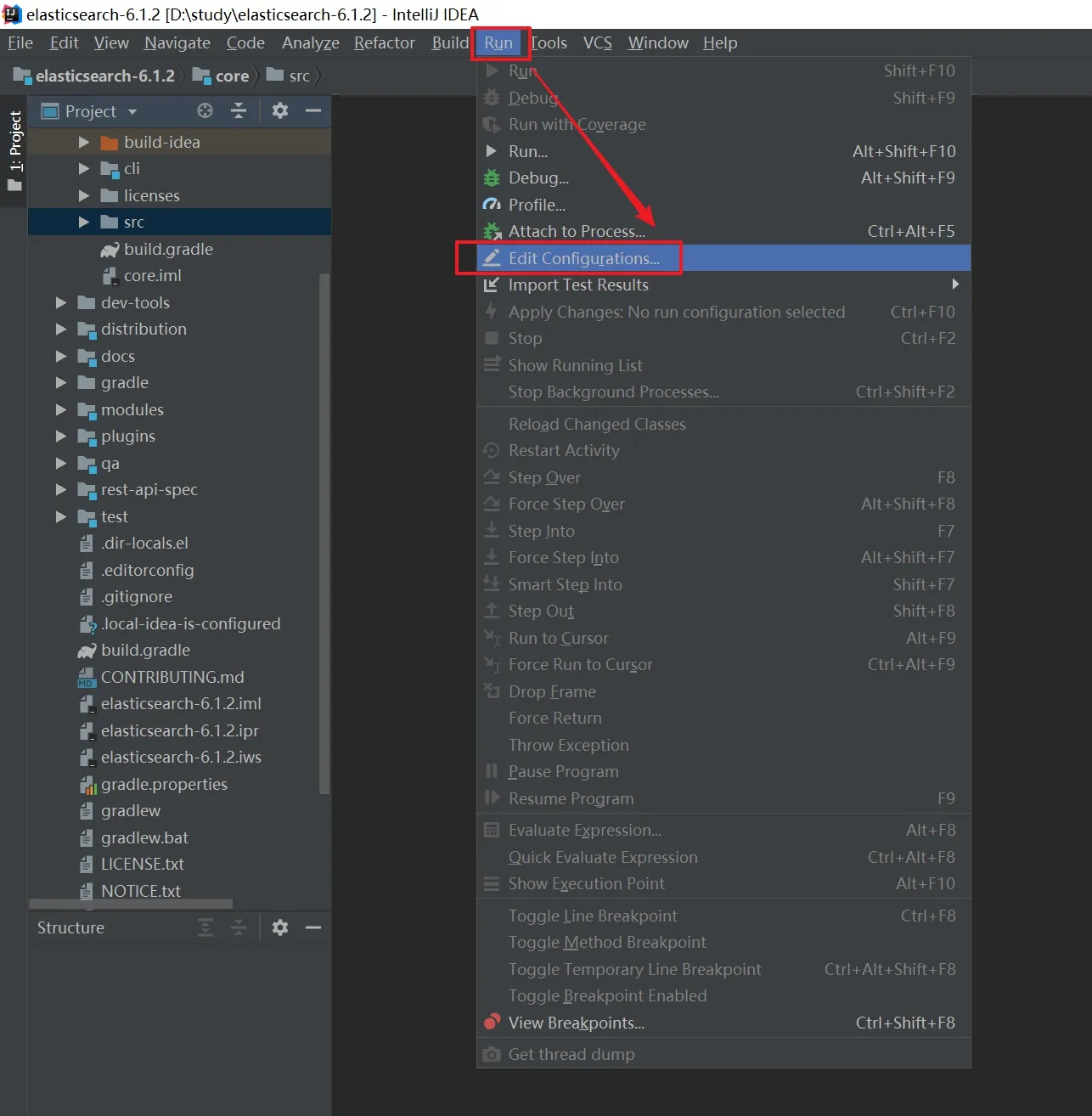
Task: Click the build-idea orange folder icon
Action: [x=110, y=143]
